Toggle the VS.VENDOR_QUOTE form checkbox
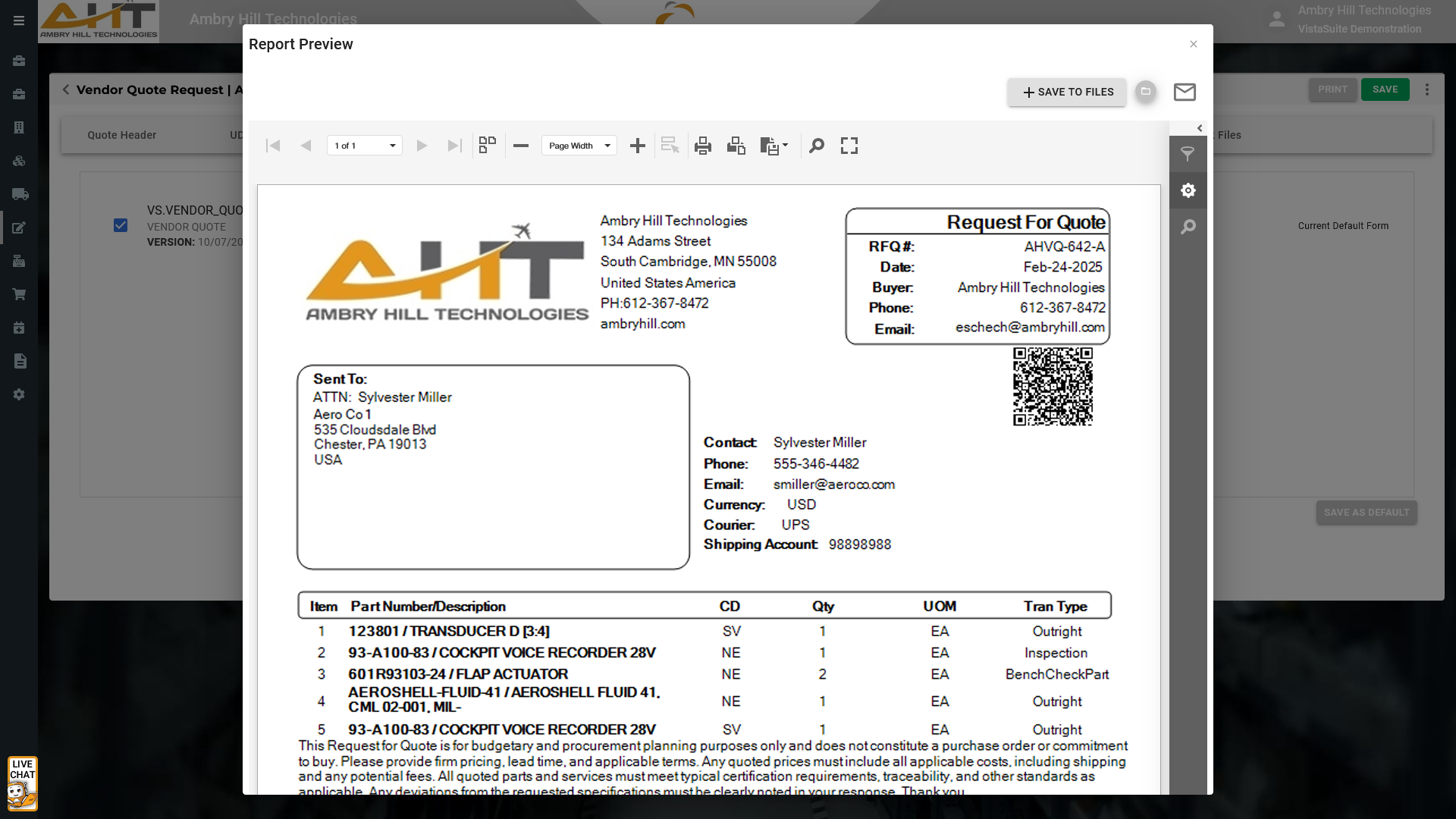 coord(121,225)
